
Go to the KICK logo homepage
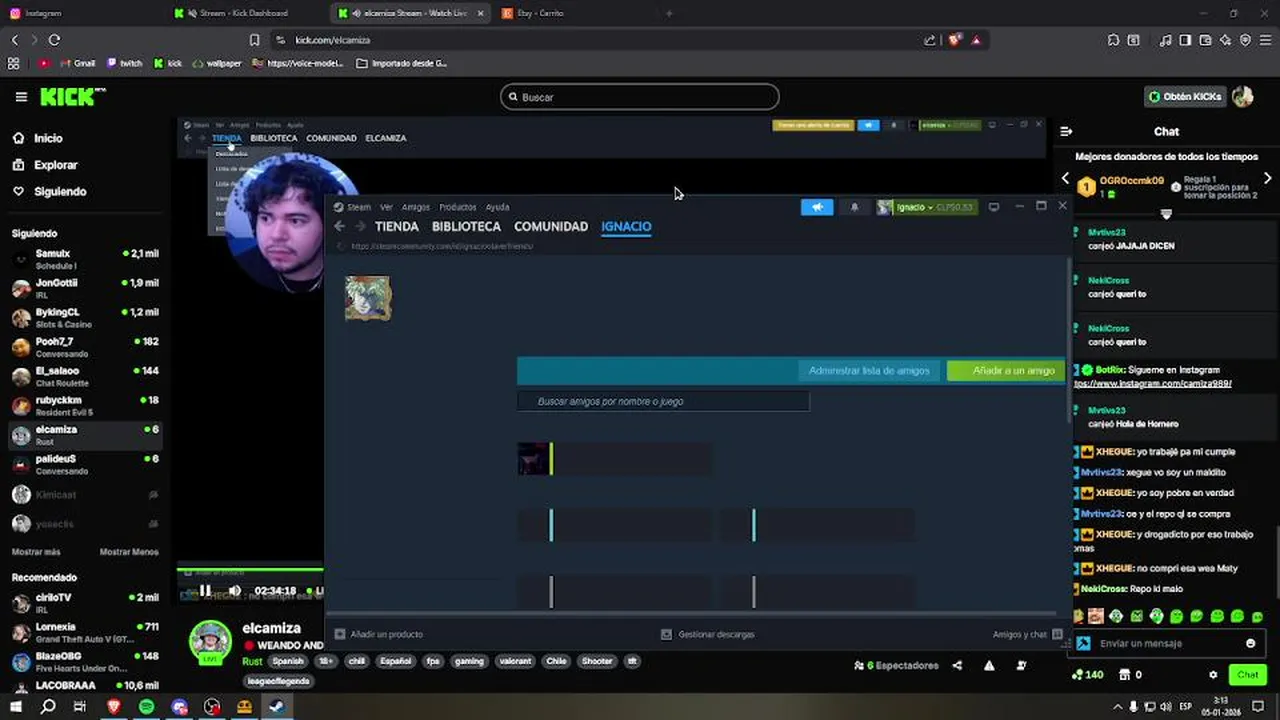(x=72, y=97)
